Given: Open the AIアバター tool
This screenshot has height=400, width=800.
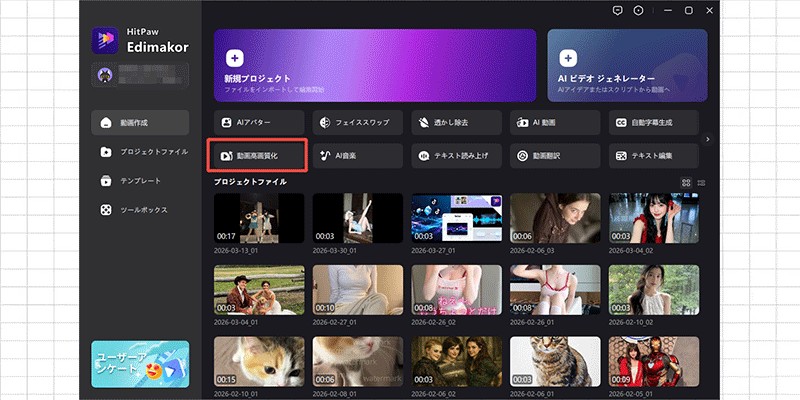Looking at the screenshot, I should click(x=259, y=122).
